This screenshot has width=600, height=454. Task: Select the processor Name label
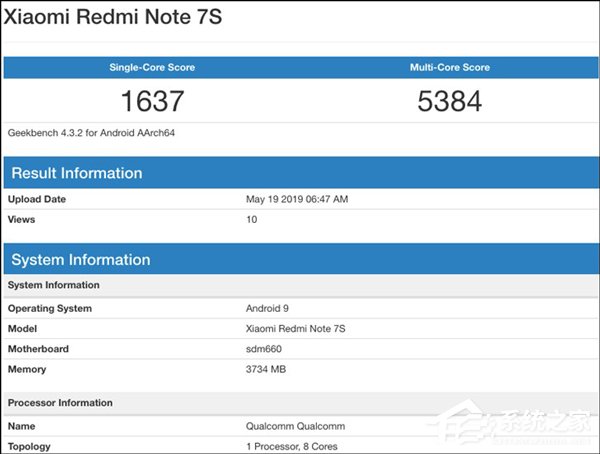tap(21, 426)
